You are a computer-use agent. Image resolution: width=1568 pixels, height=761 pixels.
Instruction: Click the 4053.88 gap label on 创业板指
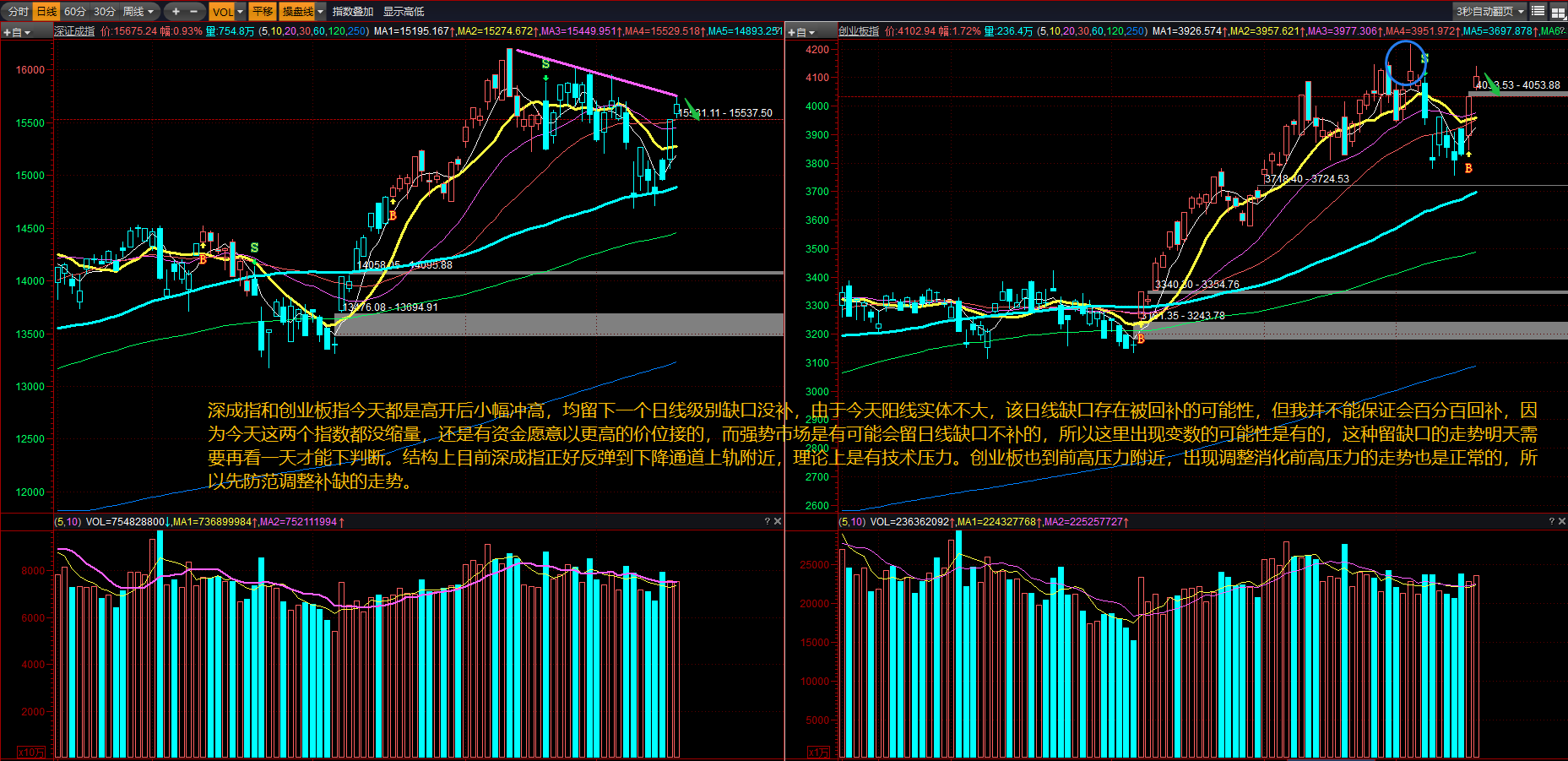[1518, 85]
